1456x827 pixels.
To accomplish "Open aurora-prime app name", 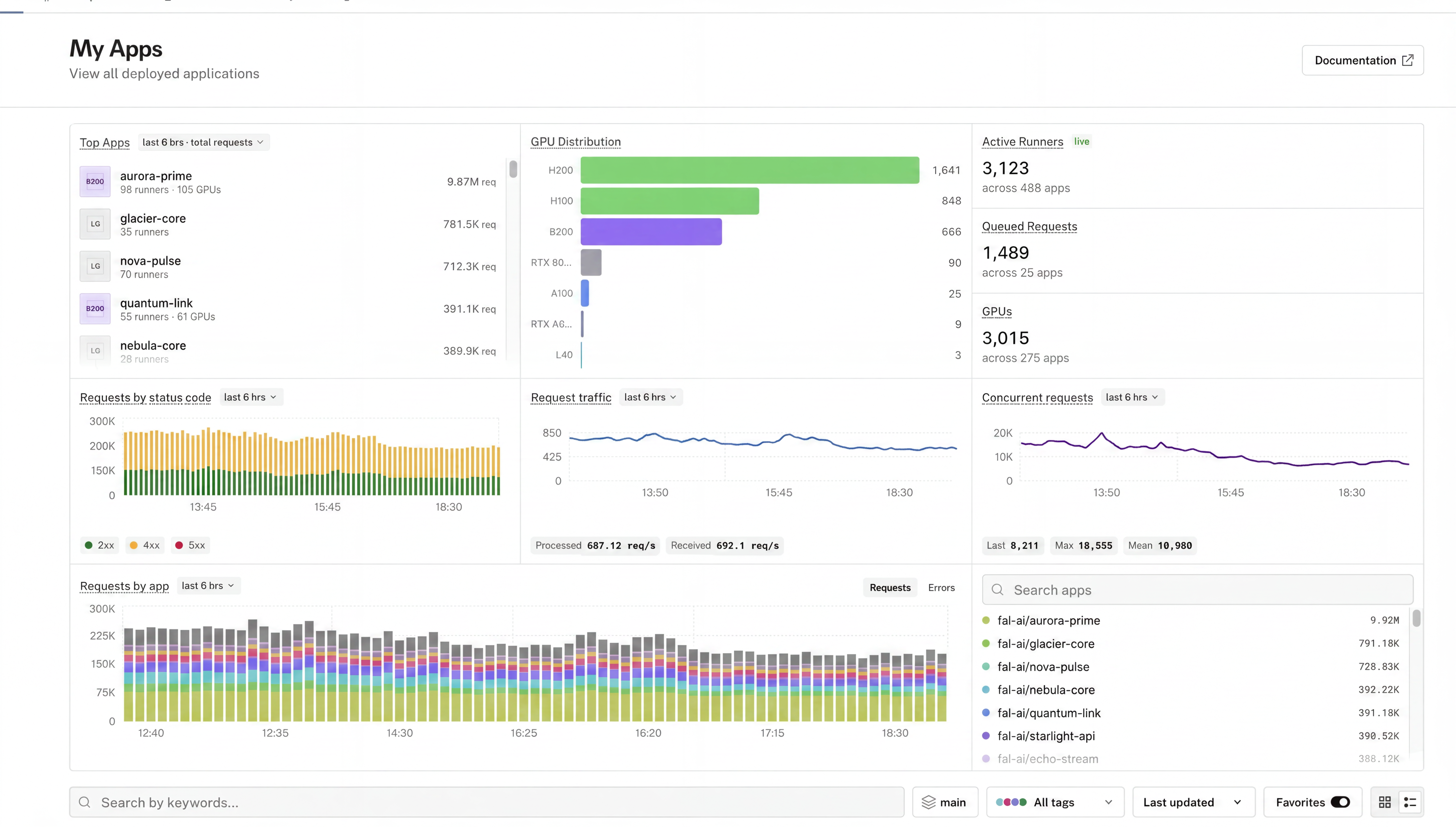I will click(156, 176).
